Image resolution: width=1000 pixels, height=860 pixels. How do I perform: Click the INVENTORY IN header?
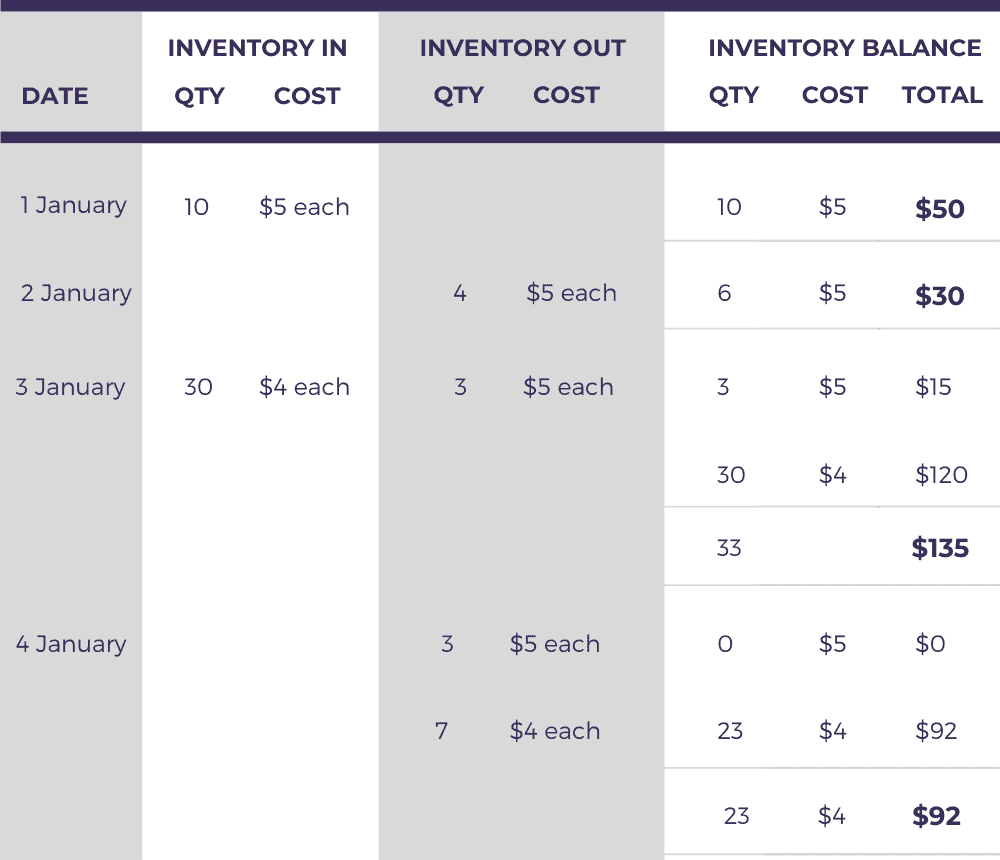click(257, 48)
